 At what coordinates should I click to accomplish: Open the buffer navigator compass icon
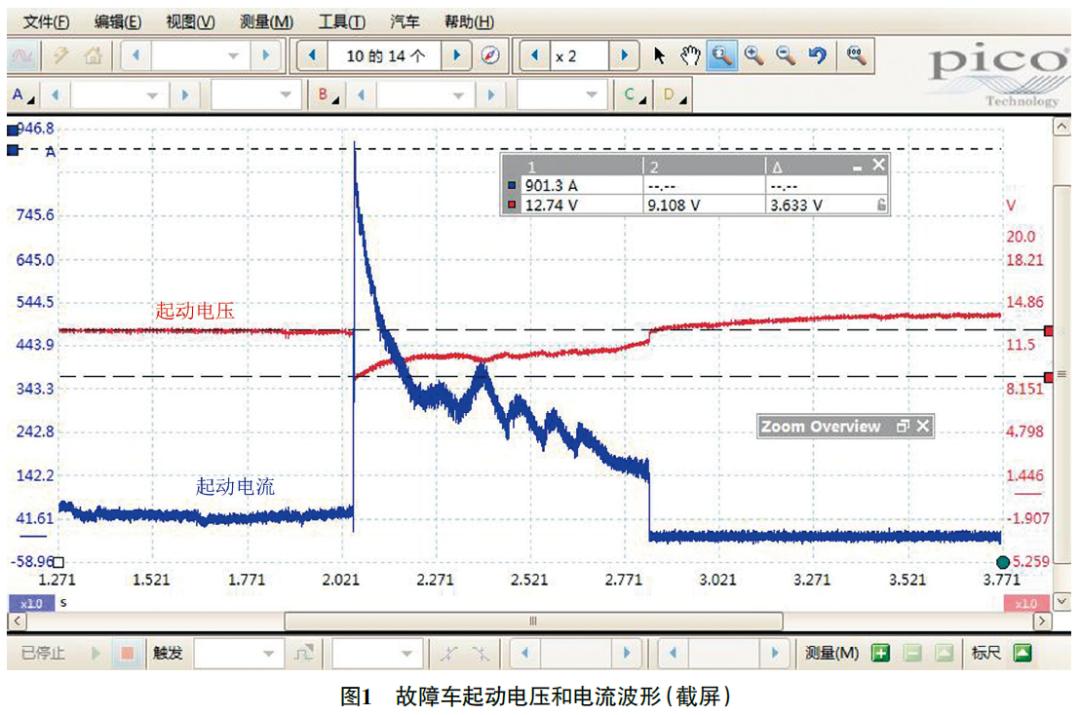pyautogui.click(x=490, y=56)
